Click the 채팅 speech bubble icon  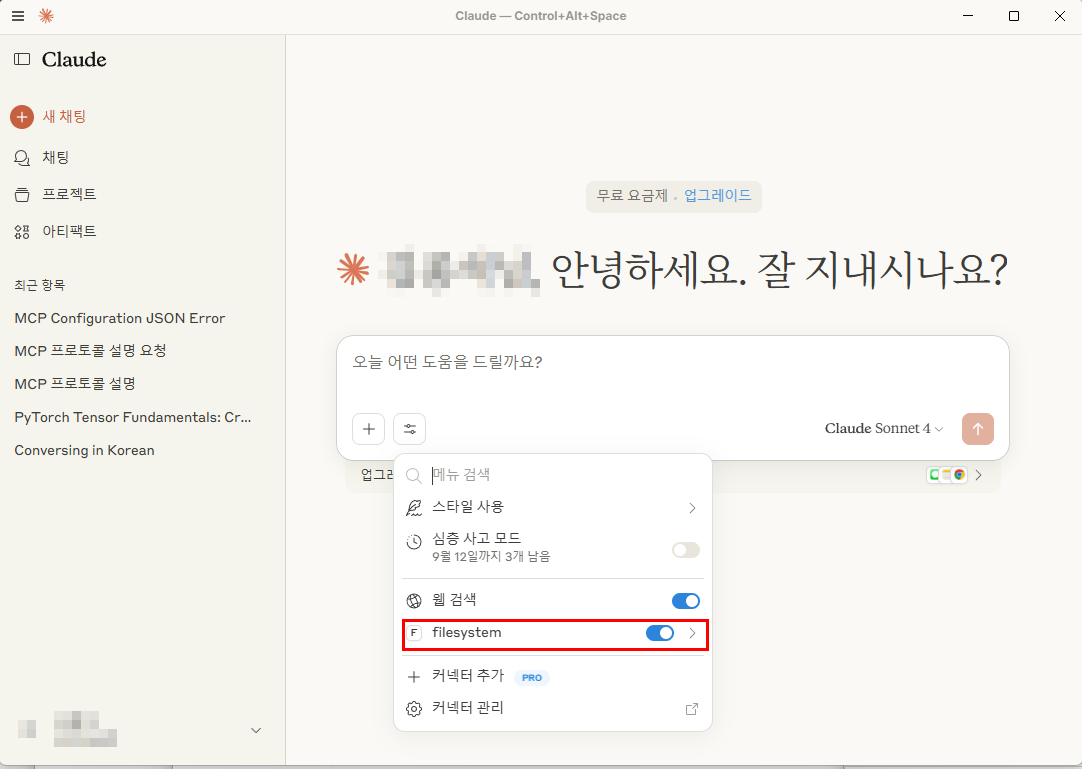pyautogui.click(x=22, y=158)
